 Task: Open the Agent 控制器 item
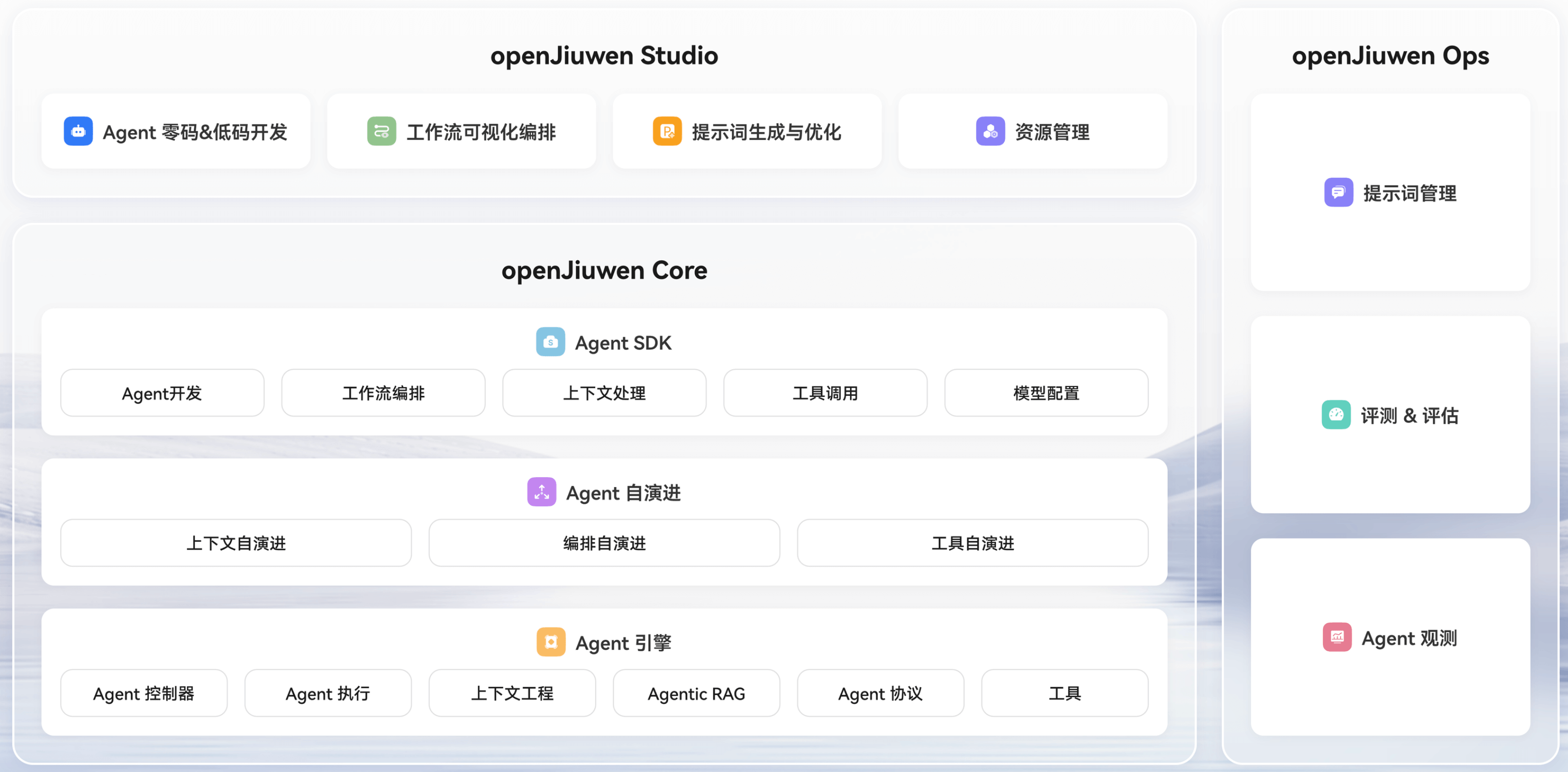(143, 694)
